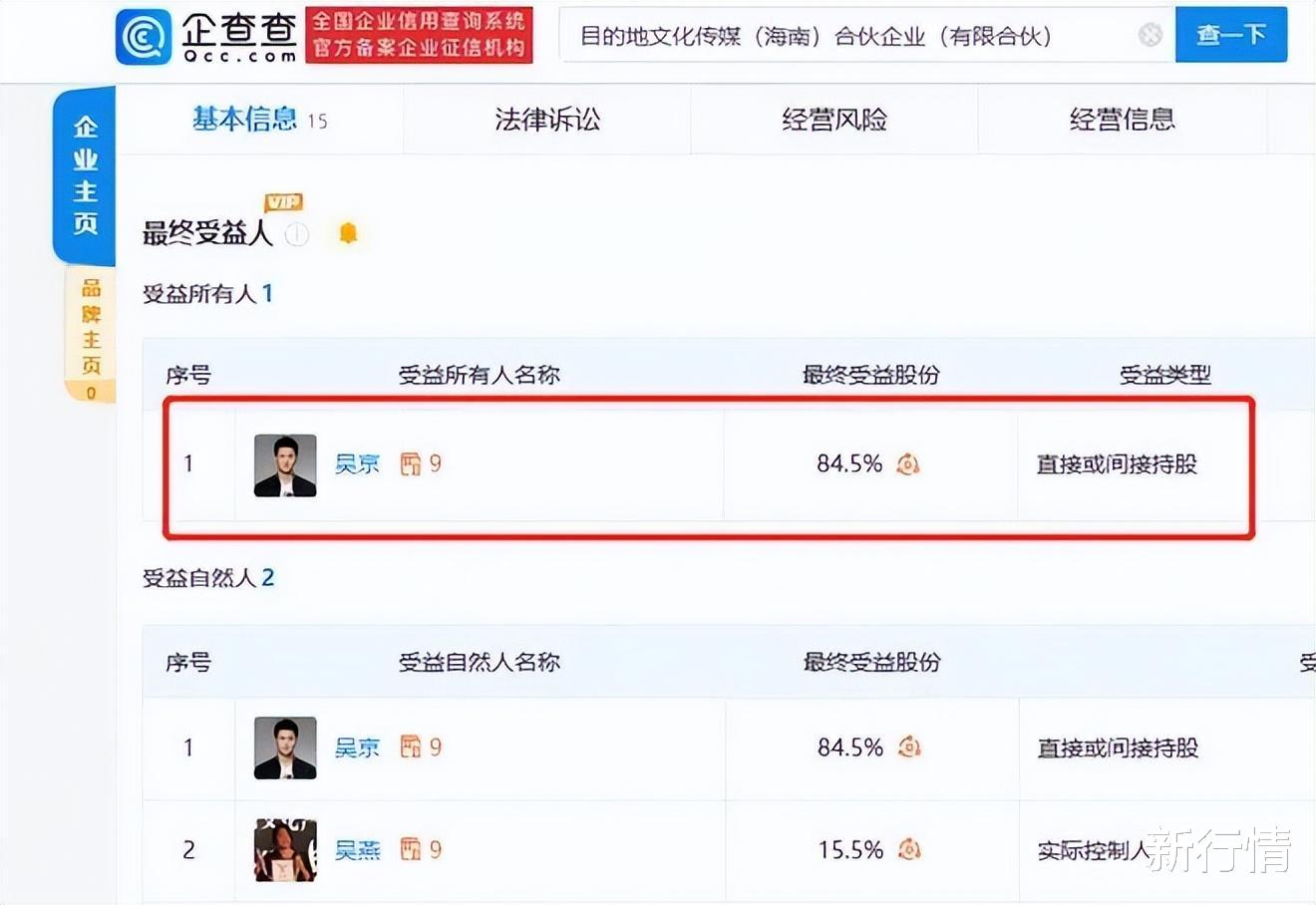Switch to the 法律诉讼 tab
The image size is (1316, 905).
click(547, 120)
